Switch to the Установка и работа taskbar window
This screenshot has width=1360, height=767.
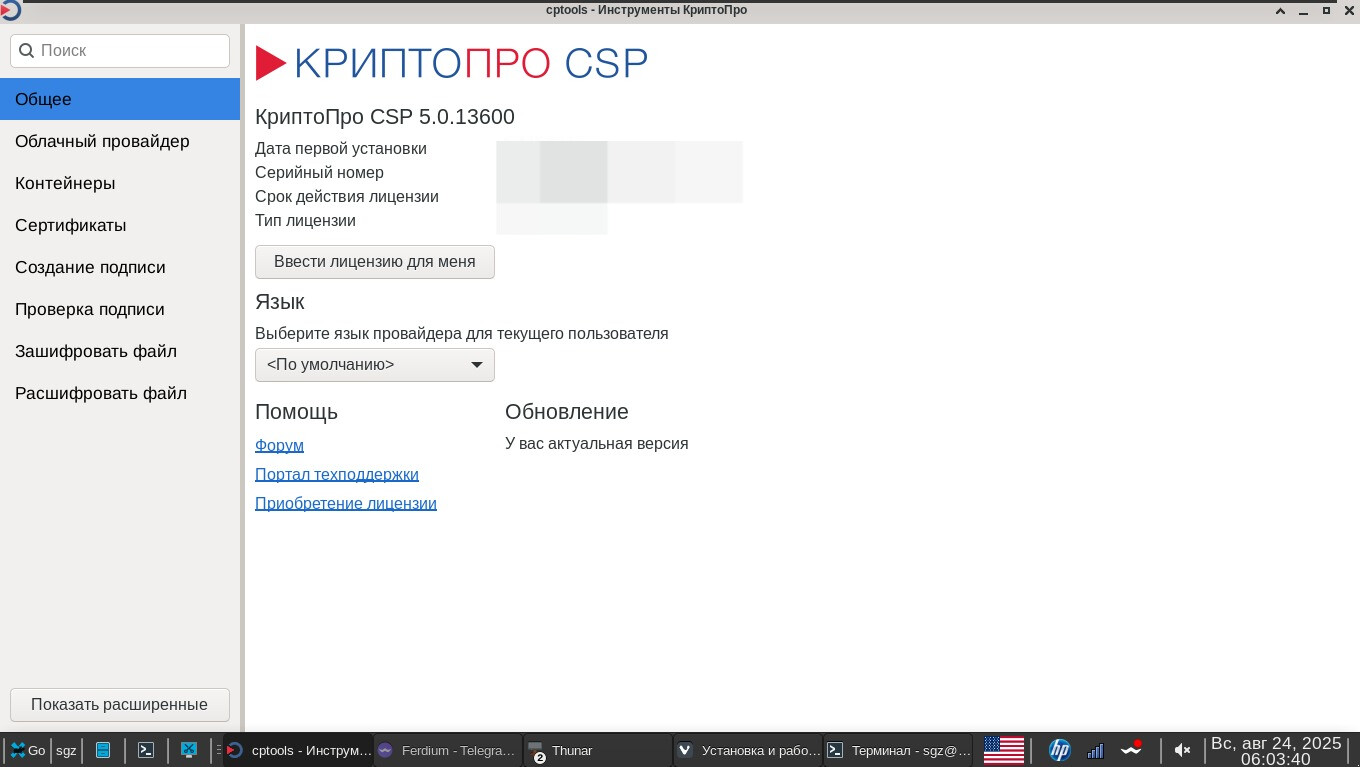click(x=747, y=750)
